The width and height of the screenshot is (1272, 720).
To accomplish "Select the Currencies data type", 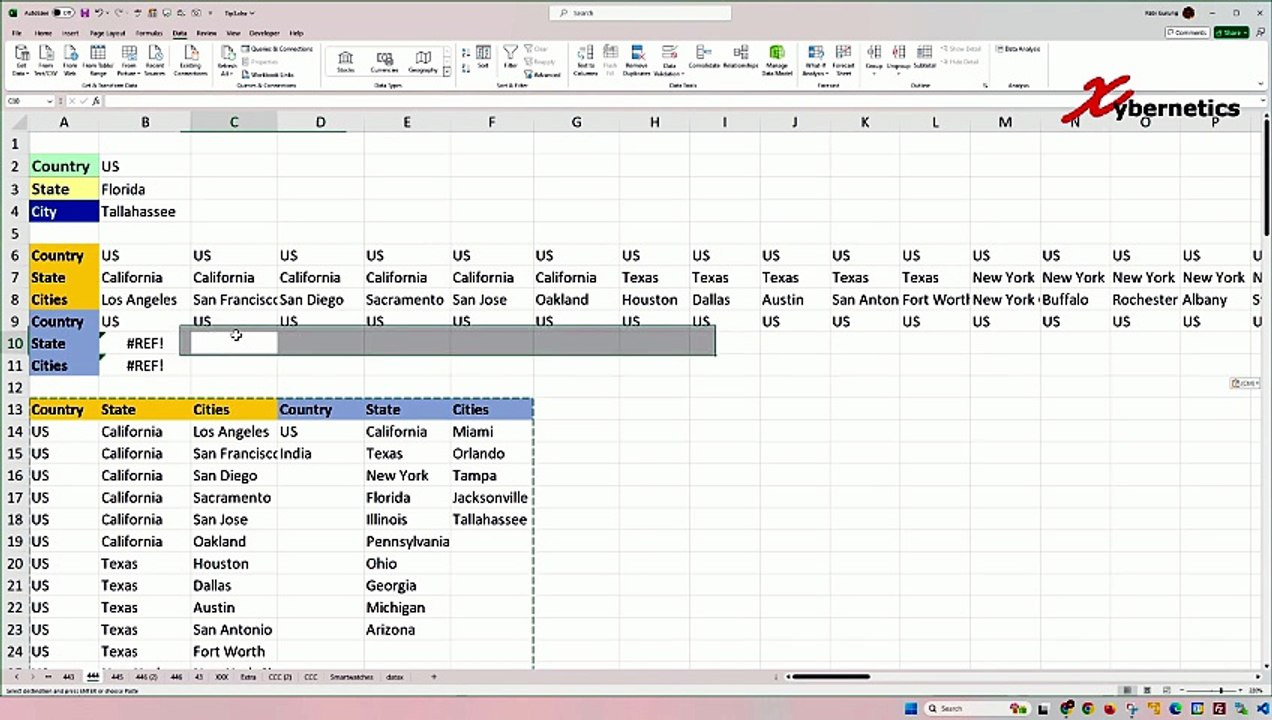I will (384, 62).
